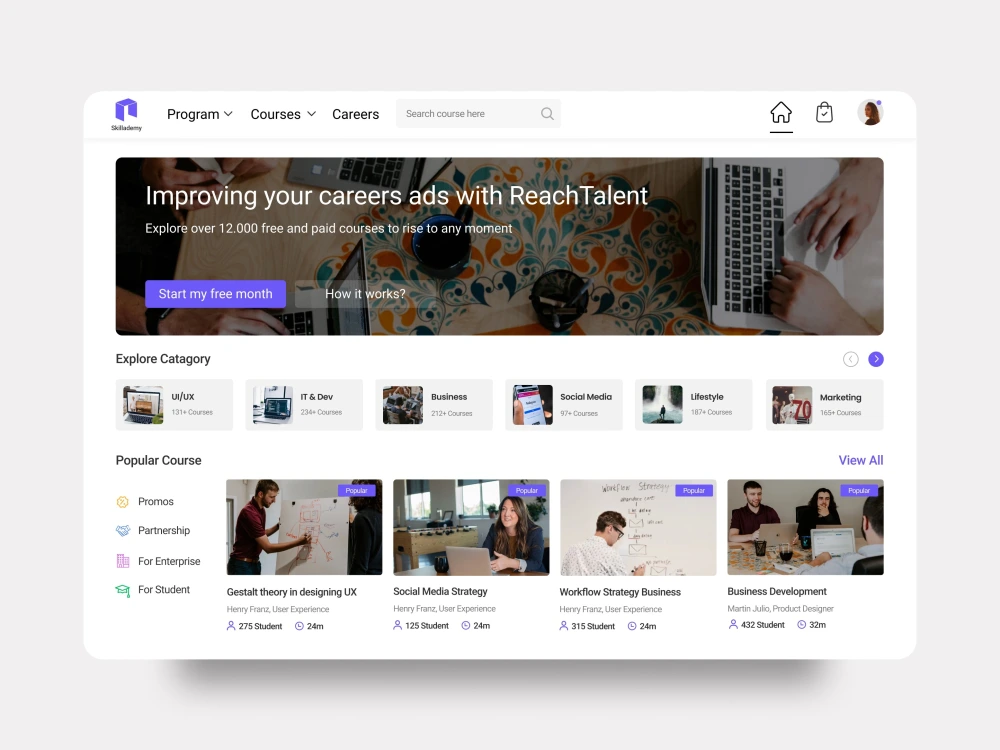
Task: Click the next arrow in Explore Catagory carousel
Action: pos(876,359)
